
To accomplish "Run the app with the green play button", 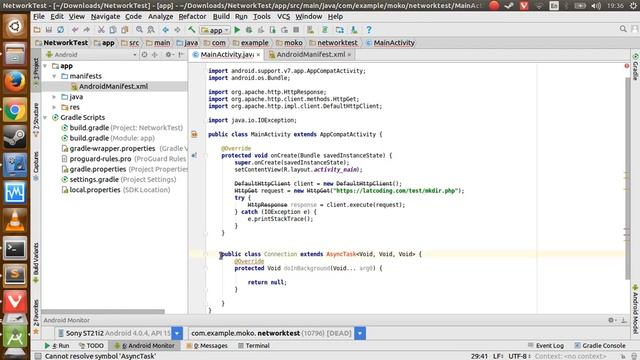I will pyautogui.click(x=237, y=30).
